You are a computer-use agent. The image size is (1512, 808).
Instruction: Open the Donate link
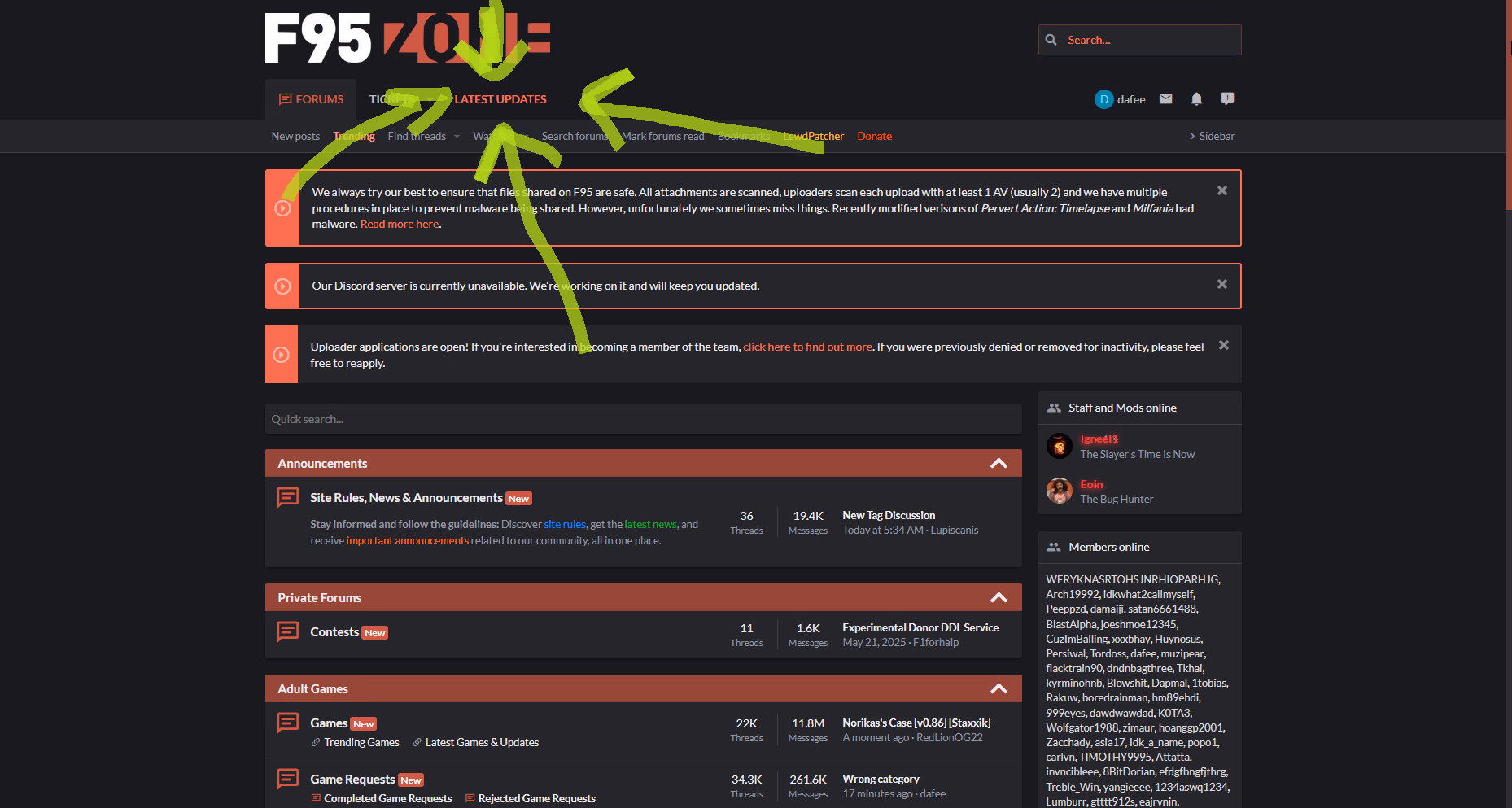click(874, 136)
